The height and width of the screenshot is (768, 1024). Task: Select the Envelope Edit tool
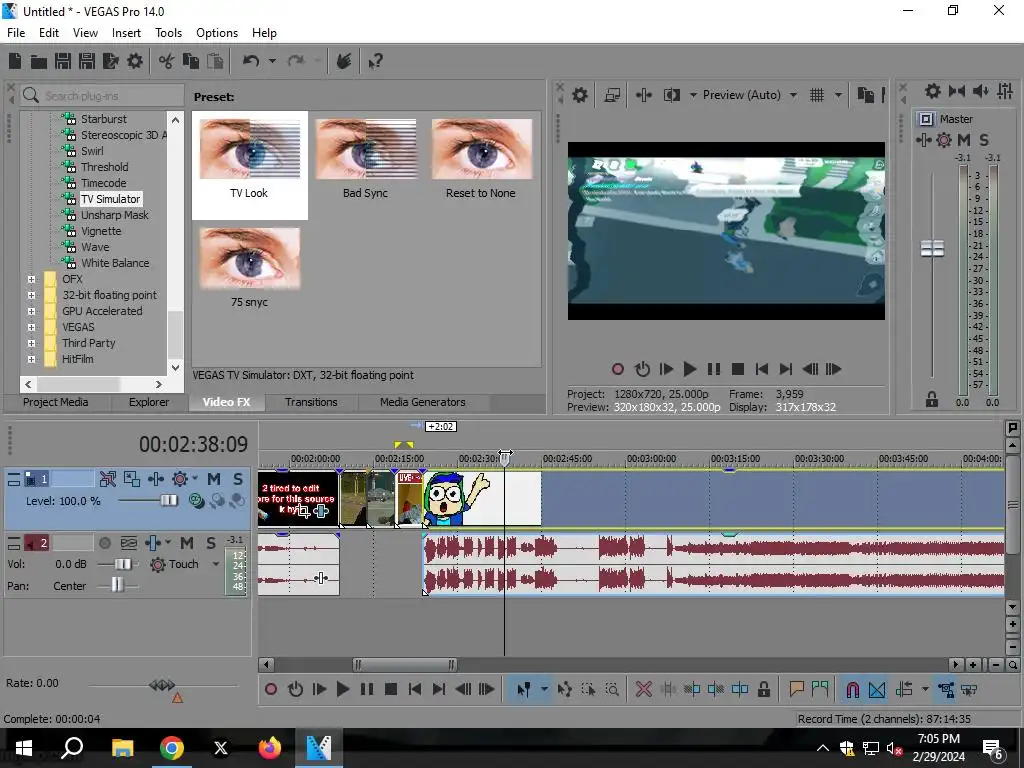coord(564,689)
